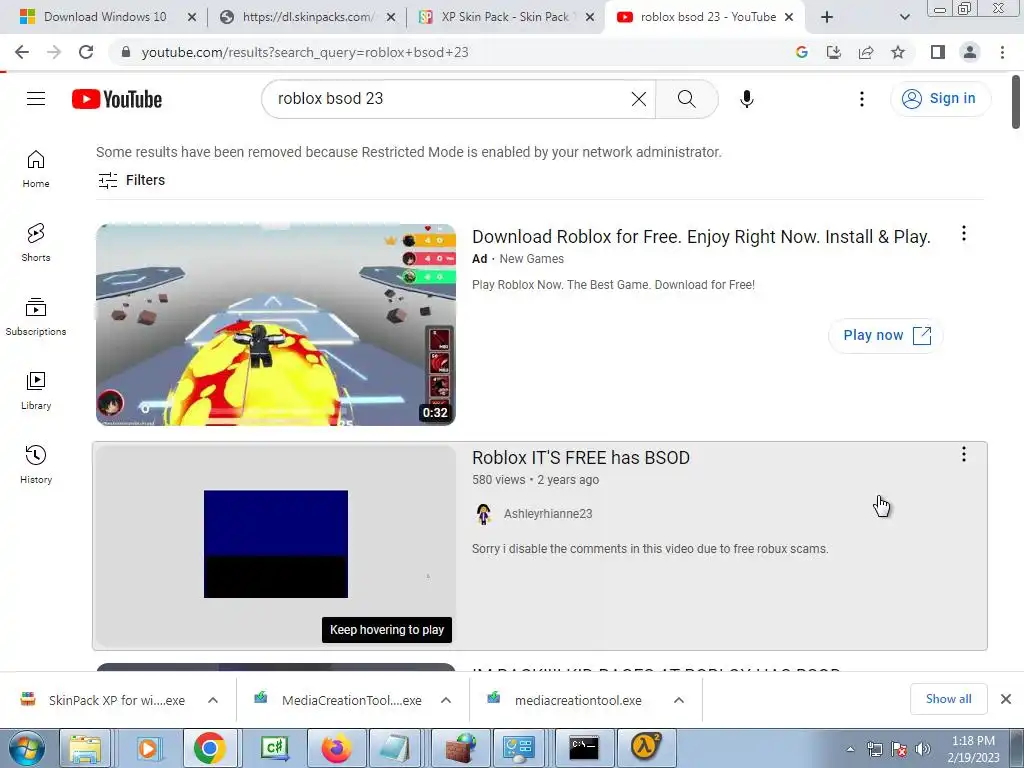Open the search Filters panel
The width and height of the screenshot is (1024, 768).
coord(131,180)
